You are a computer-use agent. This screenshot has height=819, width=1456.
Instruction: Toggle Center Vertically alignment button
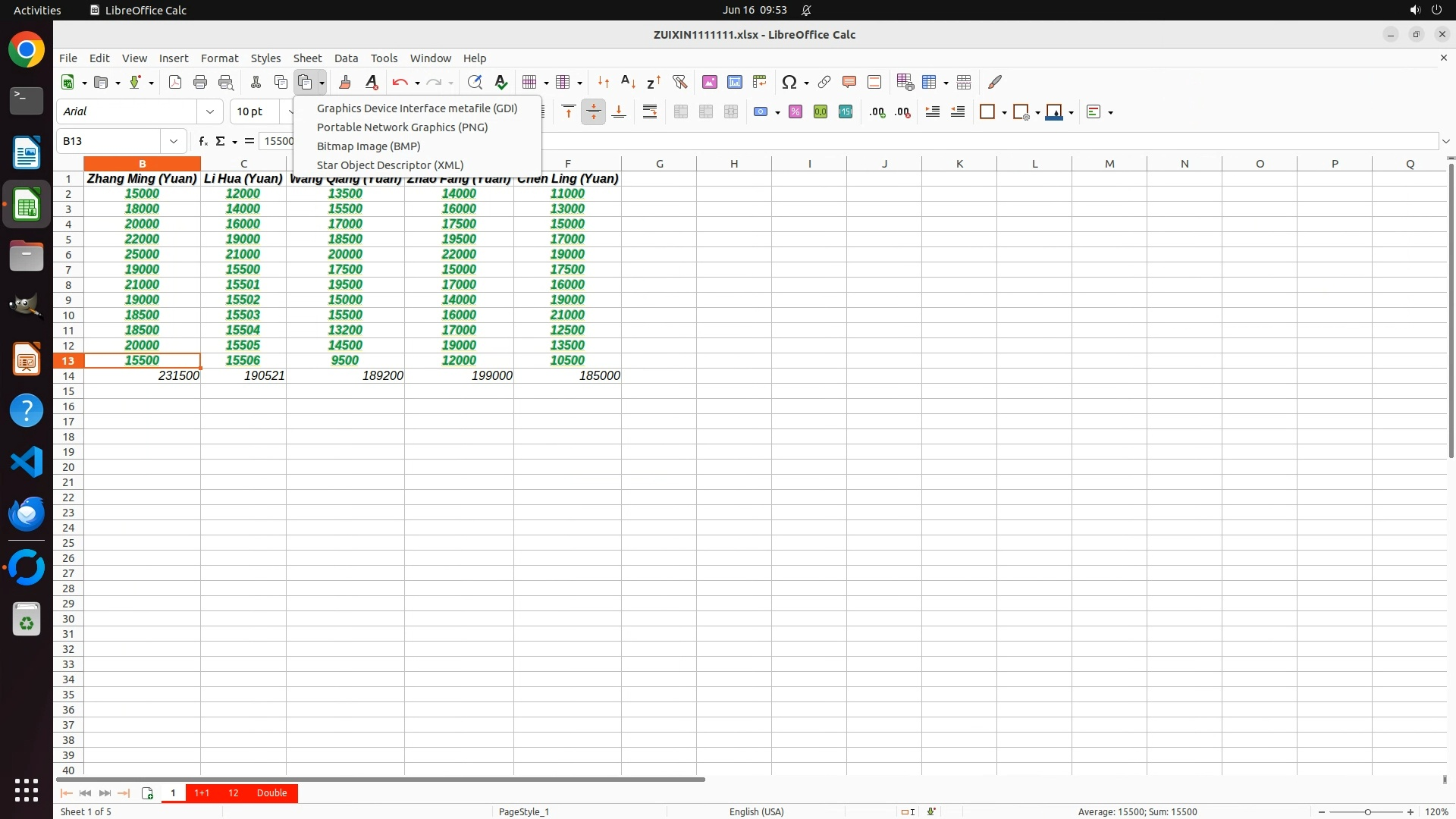tap(594, 111)
